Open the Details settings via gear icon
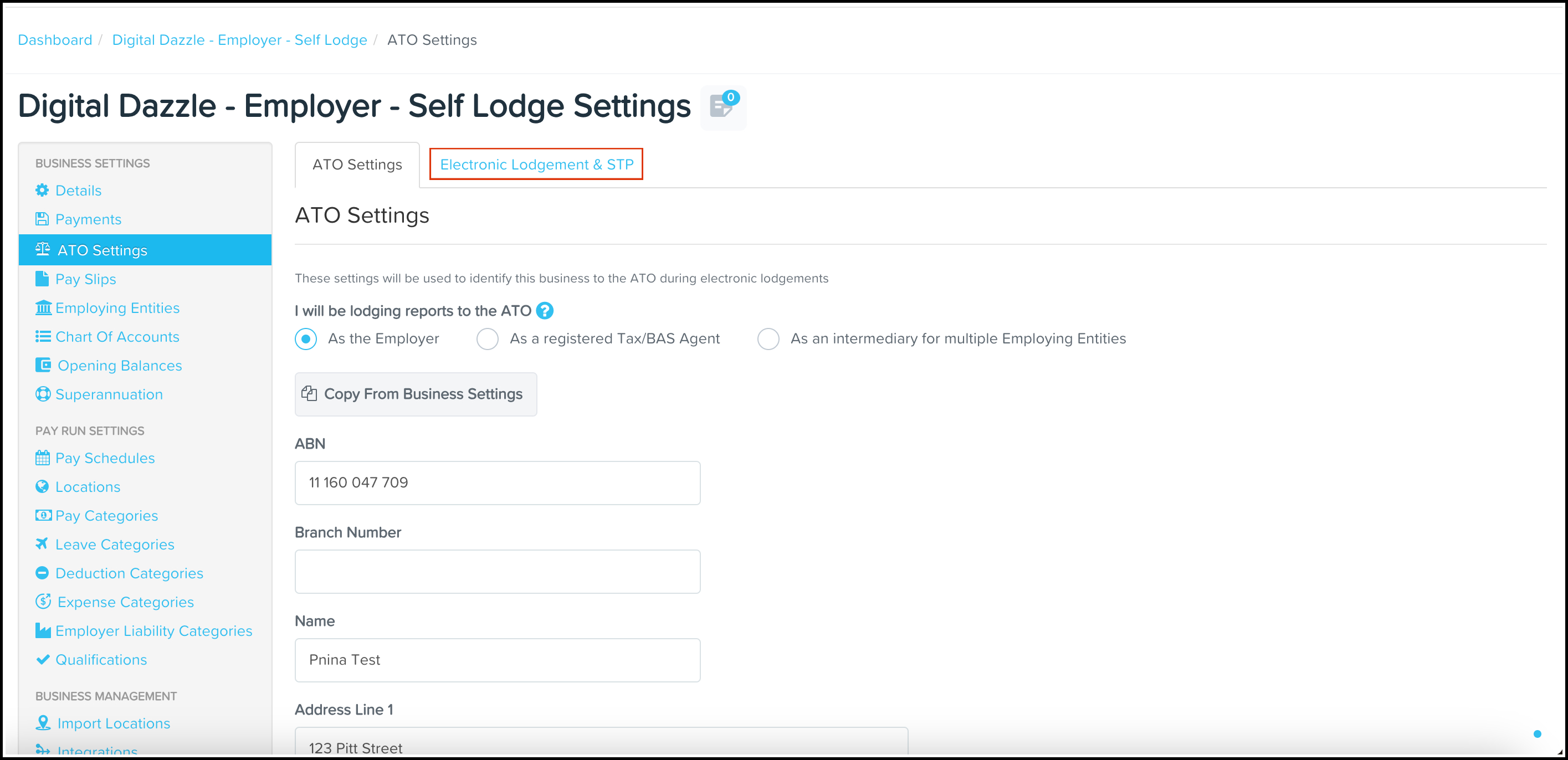The width and height of the screenshot is (1568, 760). click(x=42, y=191)
